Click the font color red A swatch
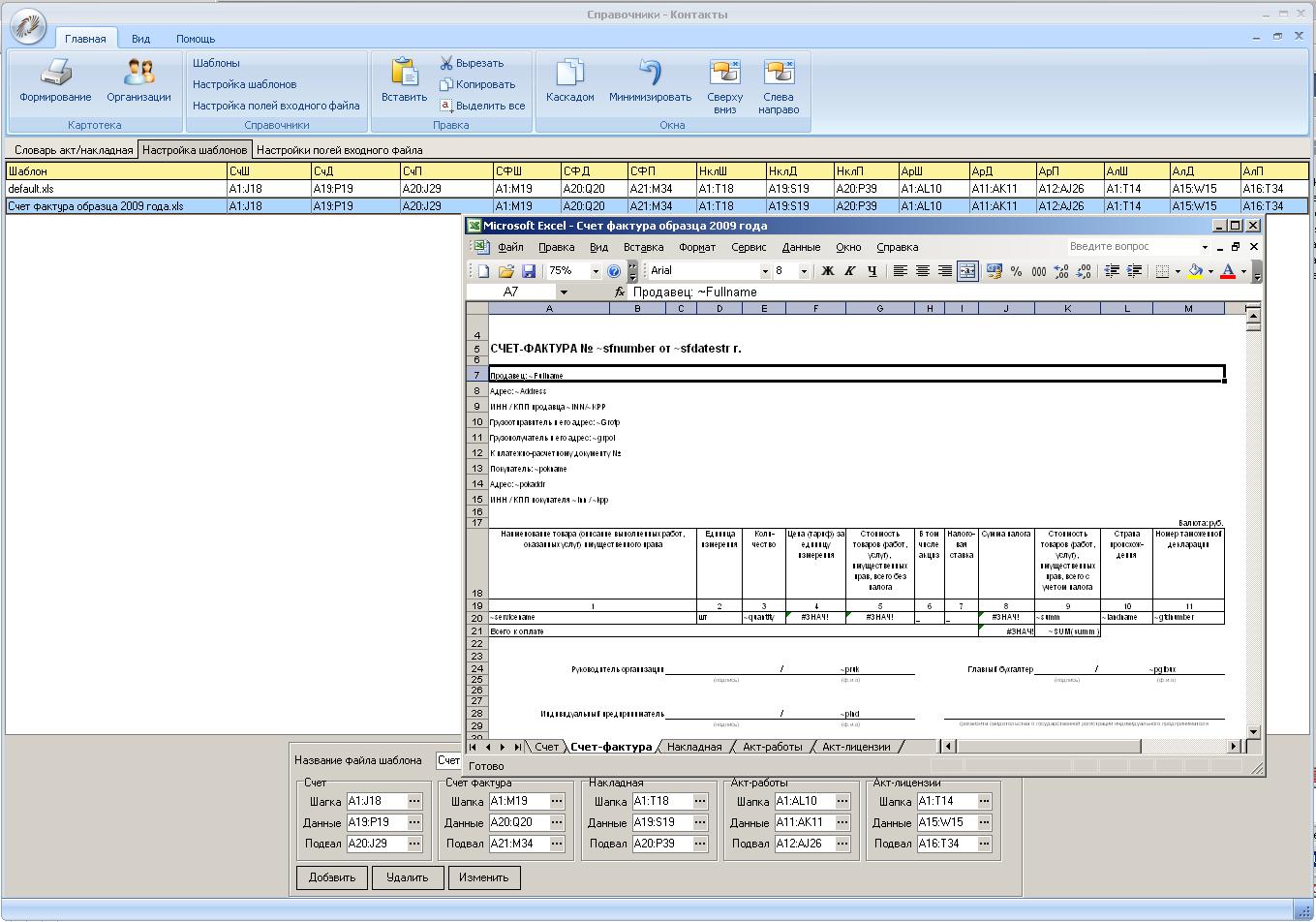This screenshot has height=922, width=1316. point(1227,271)
